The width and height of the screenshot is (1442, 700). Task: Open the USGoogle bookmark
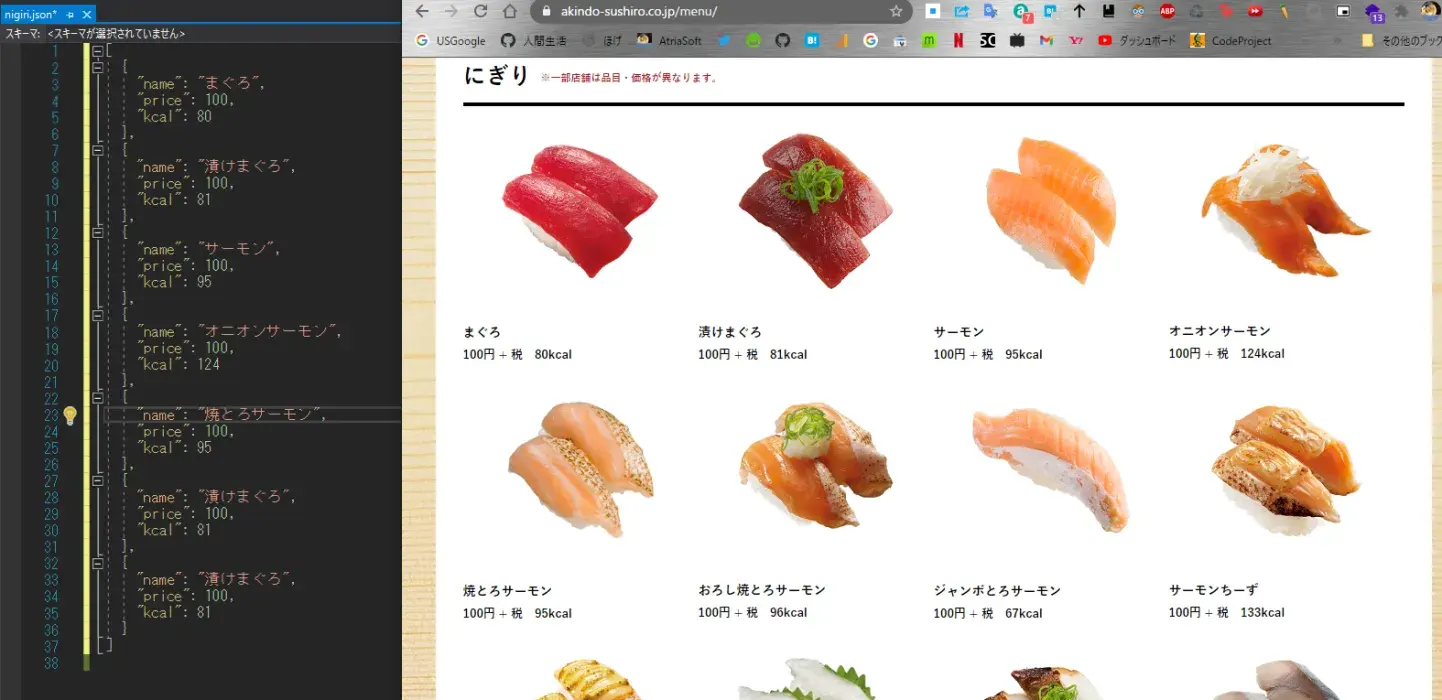[x=451, y=41]
